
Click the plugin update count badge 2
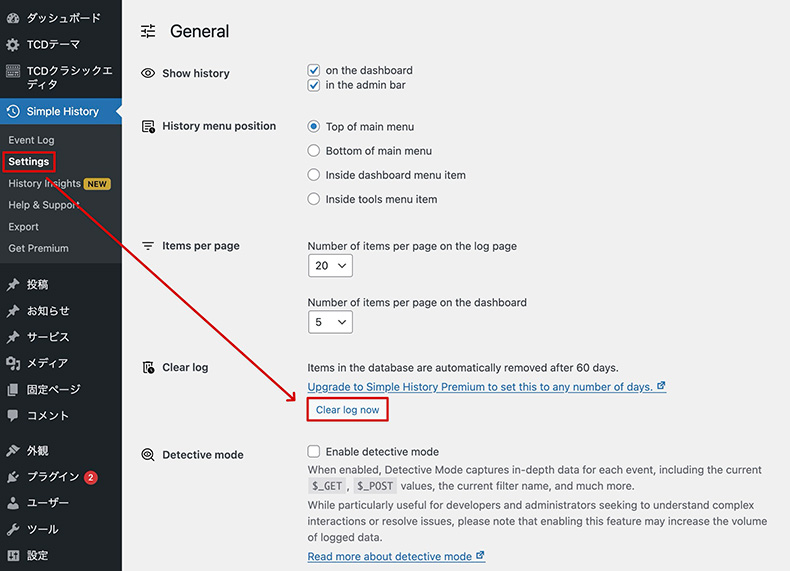tap(91, 477)
